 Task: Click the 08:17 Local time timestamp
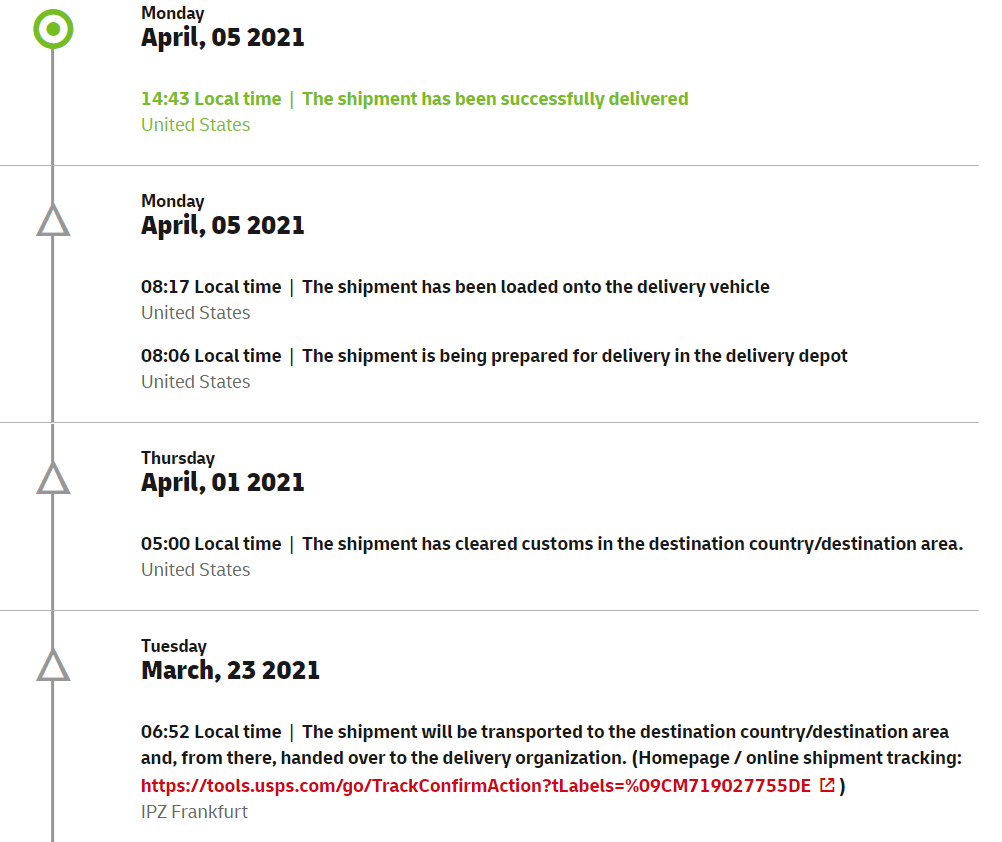point(211,287)
